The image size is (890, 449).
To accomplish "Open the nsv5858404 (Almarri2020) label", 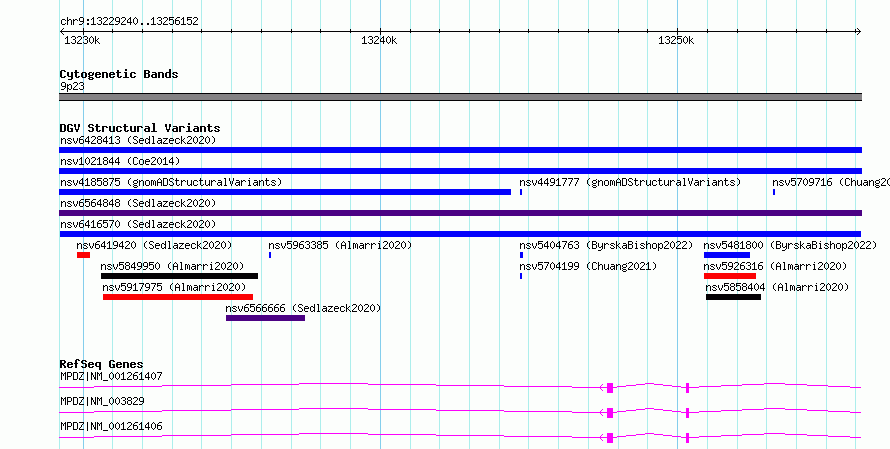I will click(x=778, y=287).
